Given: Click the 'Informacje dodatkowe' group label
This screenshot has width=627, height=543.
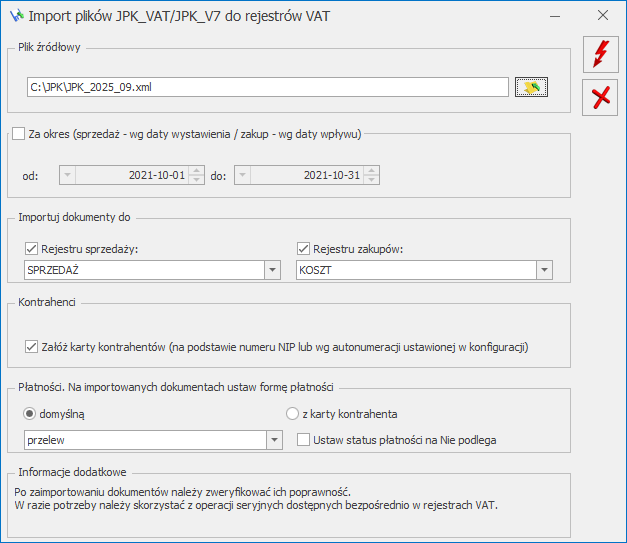Looking at the screenshot, I should click(72, 472).
